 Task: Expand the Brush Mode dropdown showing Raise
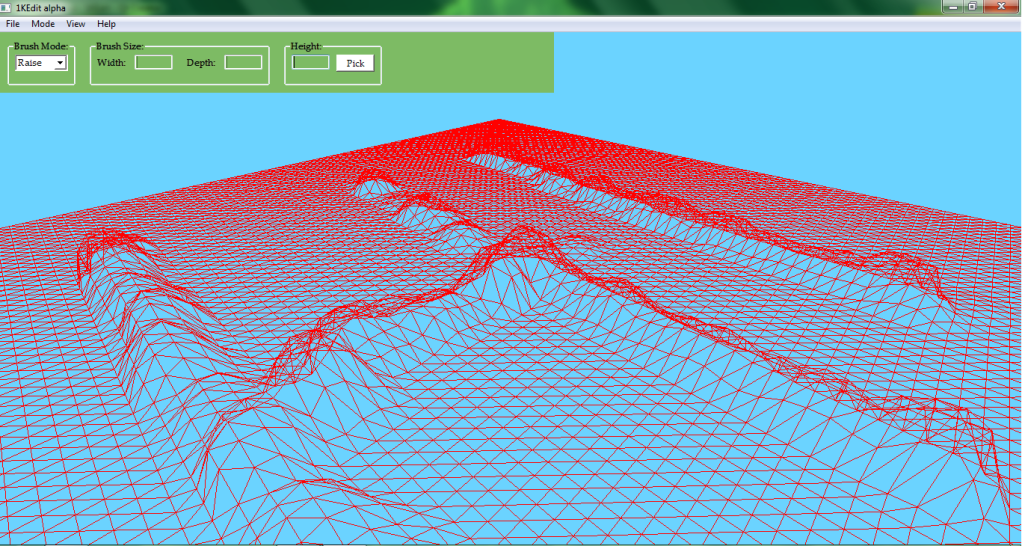(x=40, y=63)
